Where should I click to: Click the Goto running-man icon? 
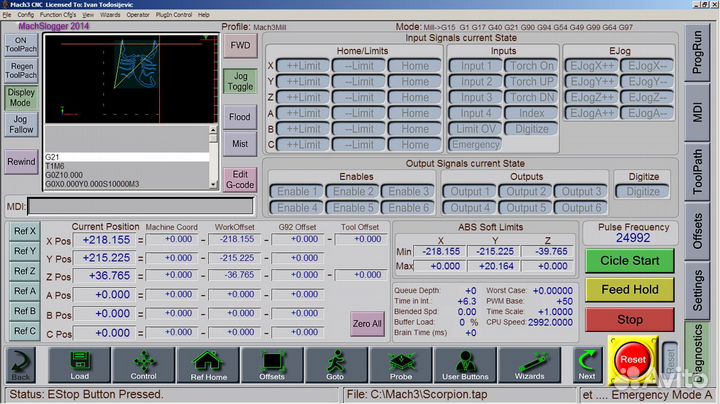336,366
